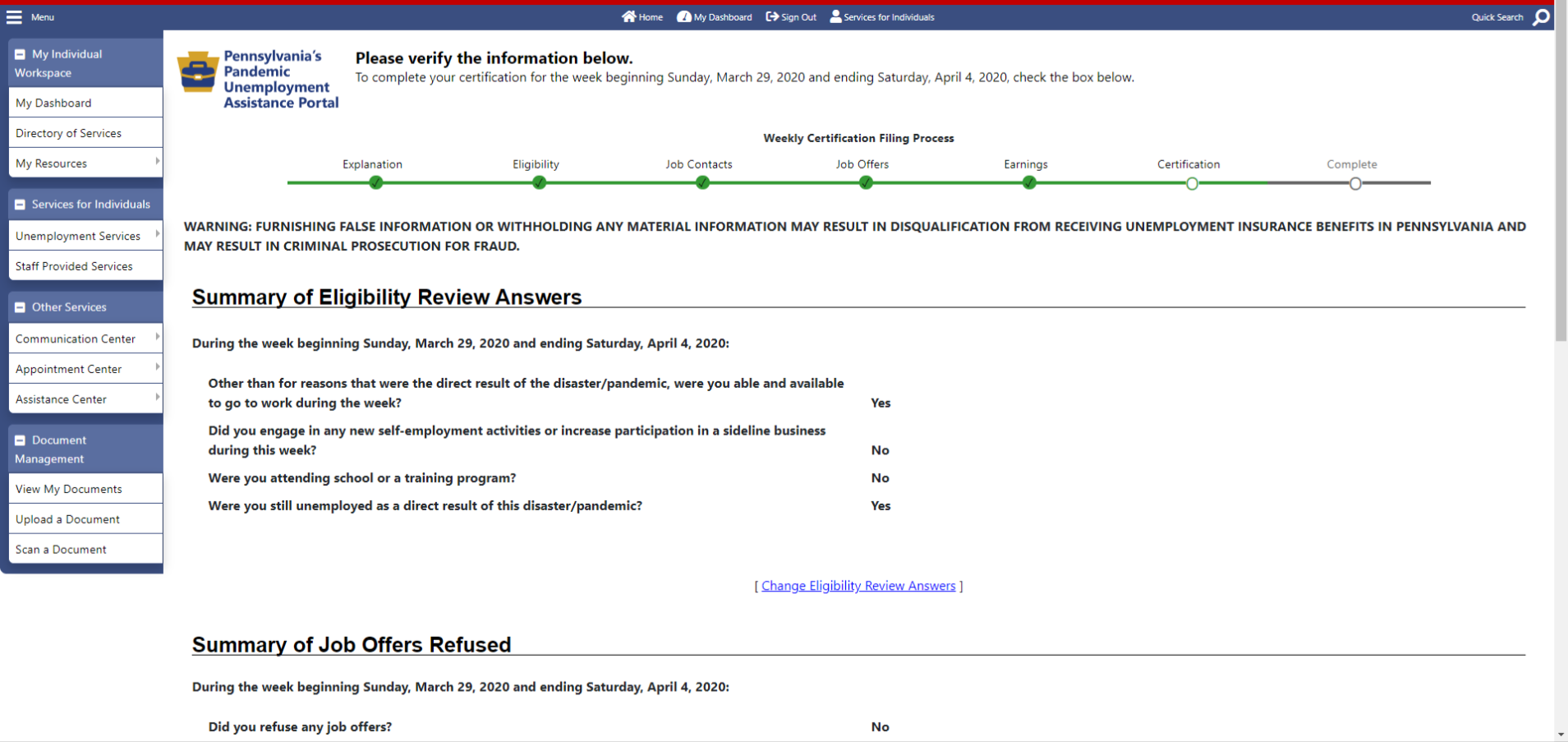Screen dimensions: 1568x742
Task: Click the Home house icon
Action: tap(628, 16)
